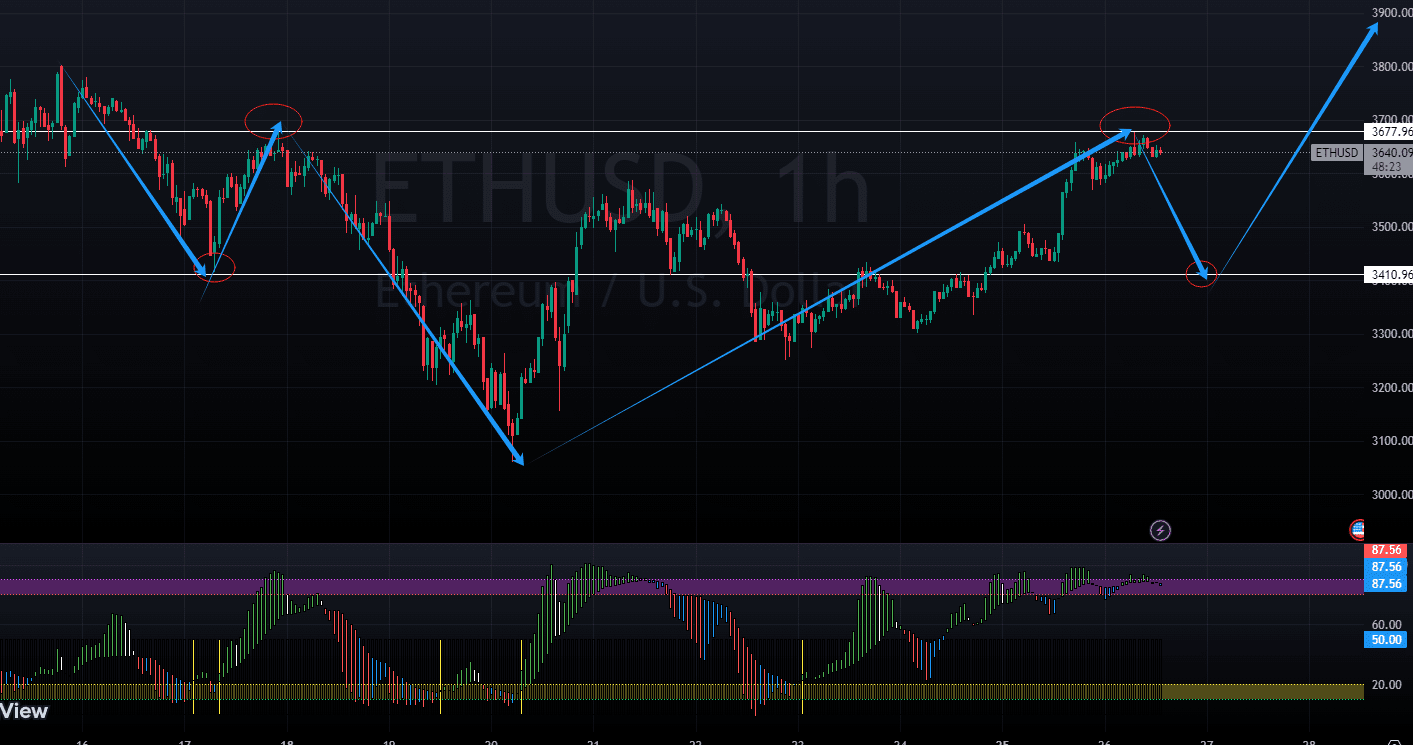Click the current price 3640.09 label

tap(1385, 153)
